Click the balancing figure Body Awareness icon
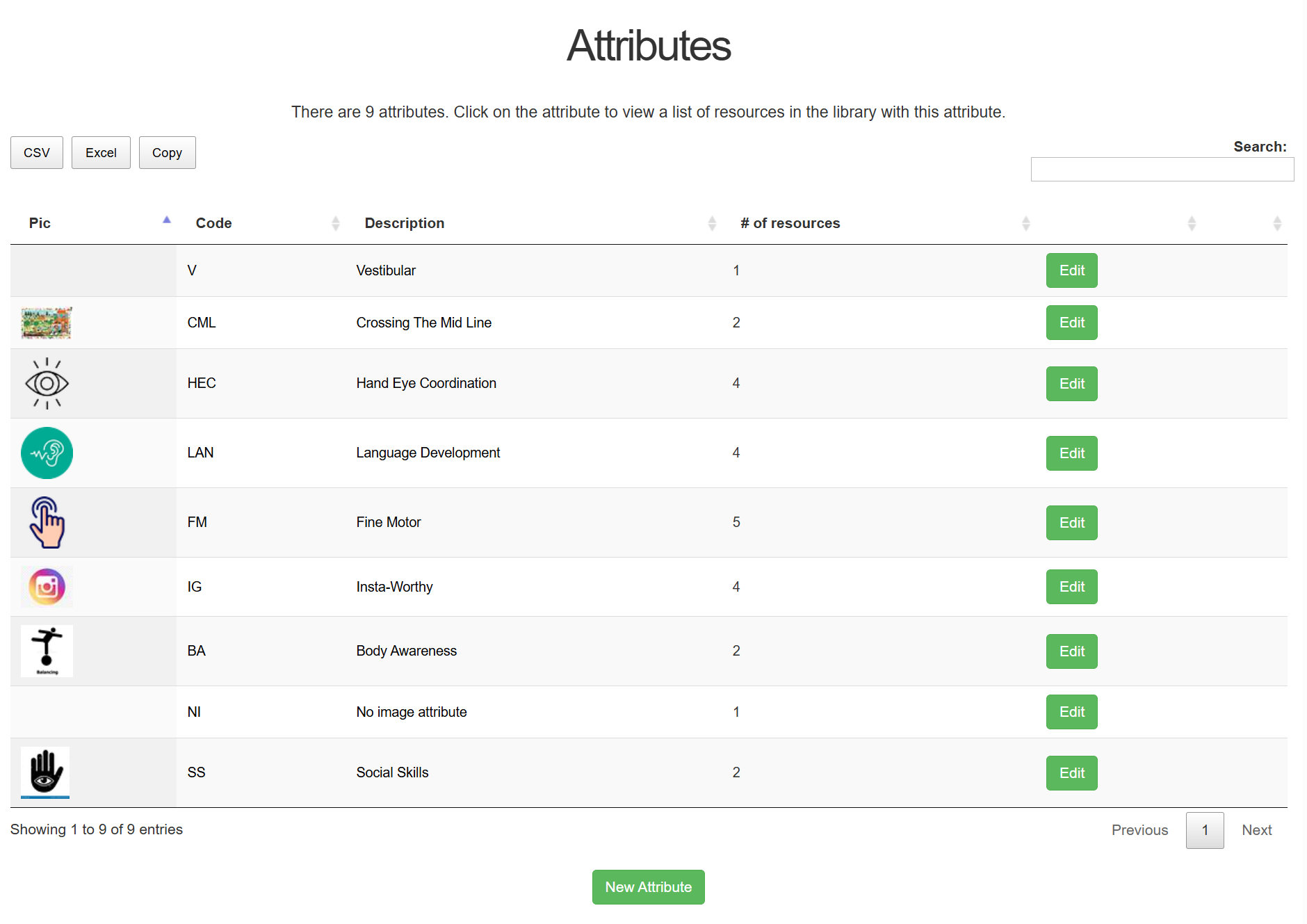The image size is (1307, 924). click(47, 651)
